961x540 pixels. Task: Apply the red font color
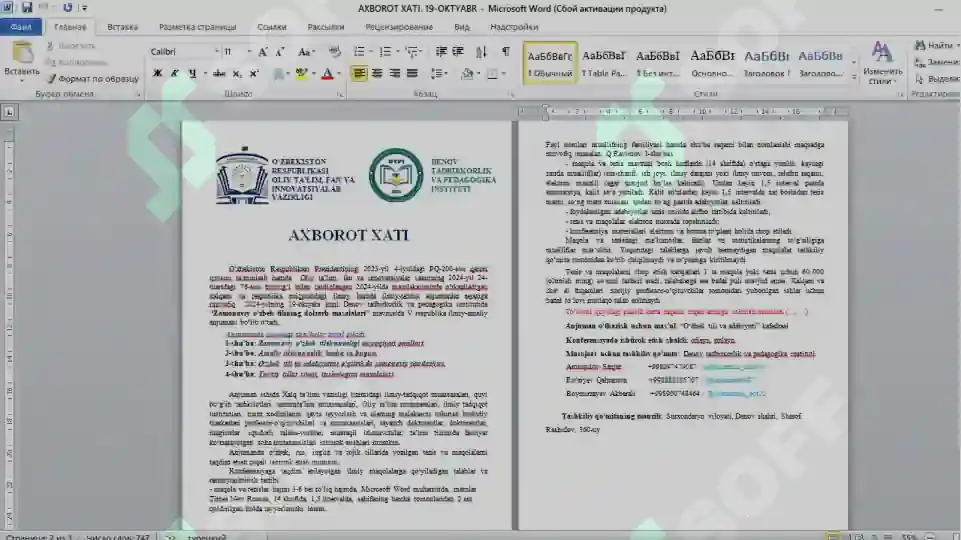328,74
